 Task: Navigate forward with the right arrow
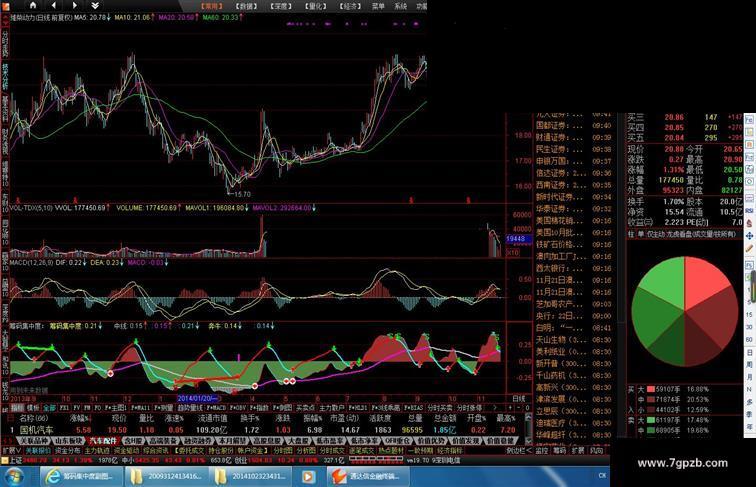pos(74,5)
